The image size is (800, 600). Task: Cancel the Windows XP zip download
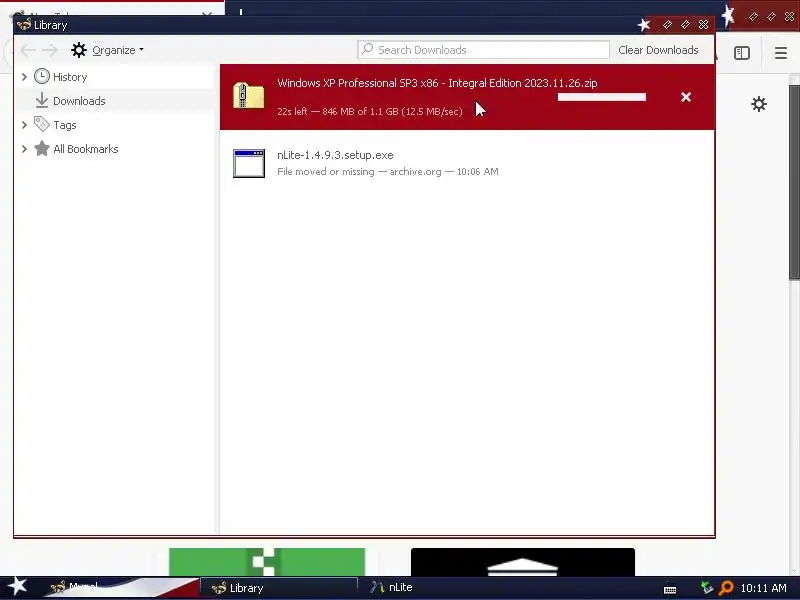(686, 97)
